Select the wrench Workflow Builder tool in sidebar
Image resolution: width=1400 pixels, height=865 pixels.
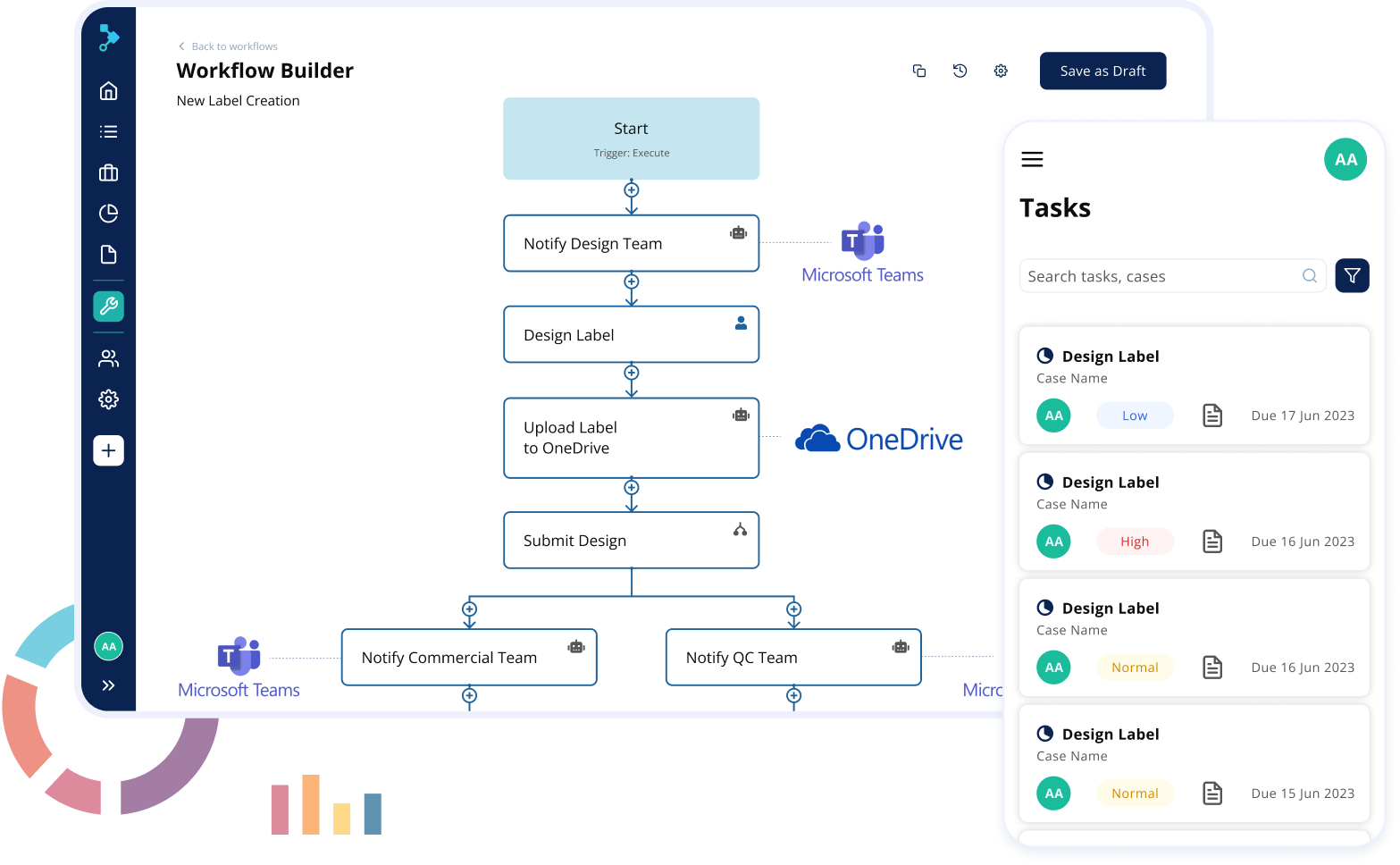tap(108, 307)
